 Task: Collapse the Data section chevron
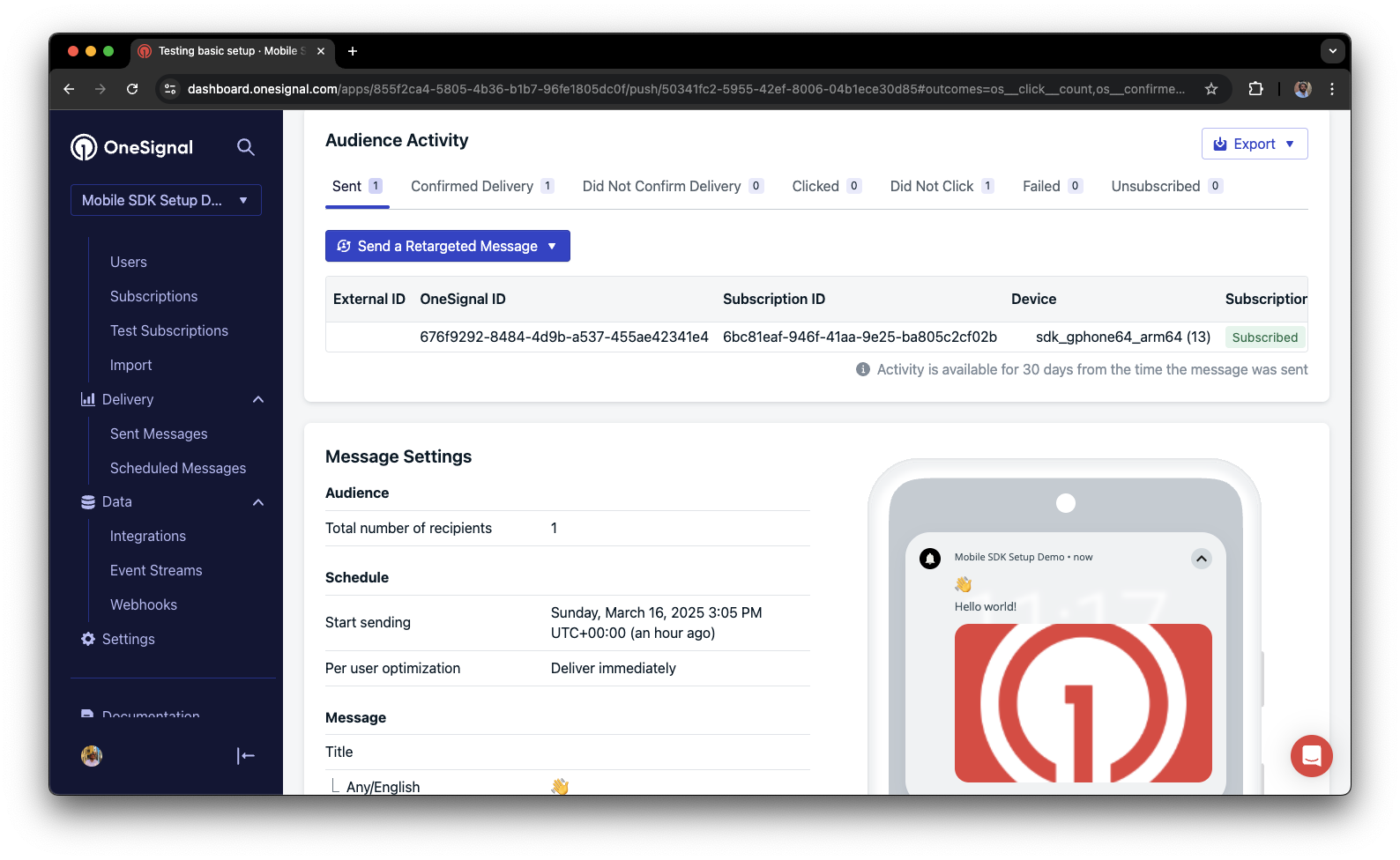[258, 502]
